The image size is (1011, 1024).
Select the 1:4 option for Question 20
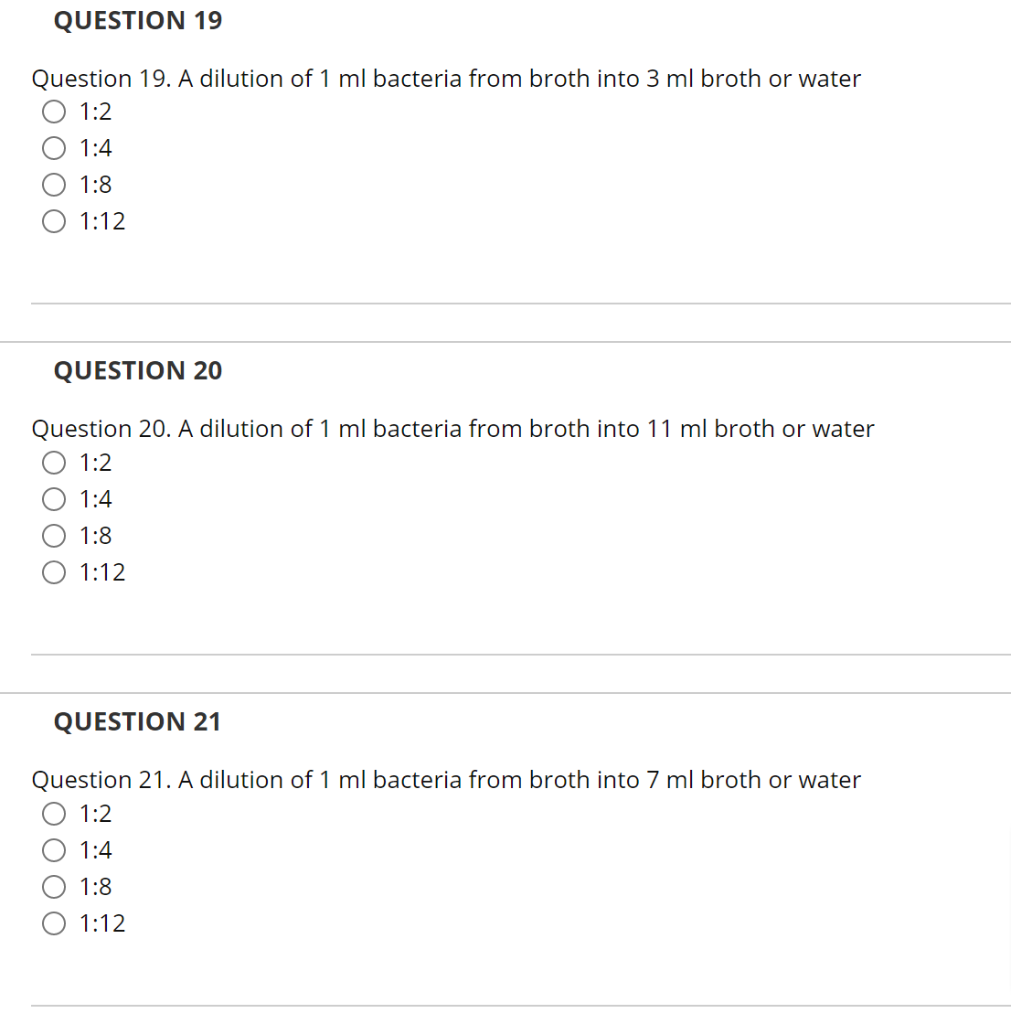click(x=53, y=499)
